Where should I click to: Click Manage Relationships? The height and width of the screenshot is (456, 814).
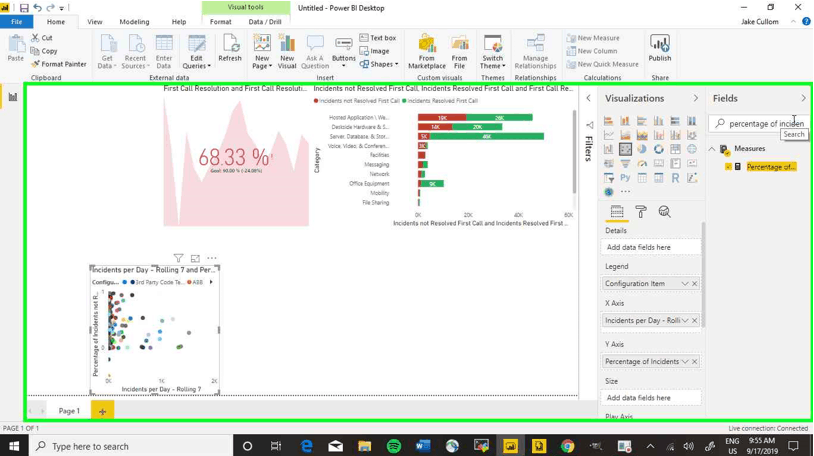(535, 51)
